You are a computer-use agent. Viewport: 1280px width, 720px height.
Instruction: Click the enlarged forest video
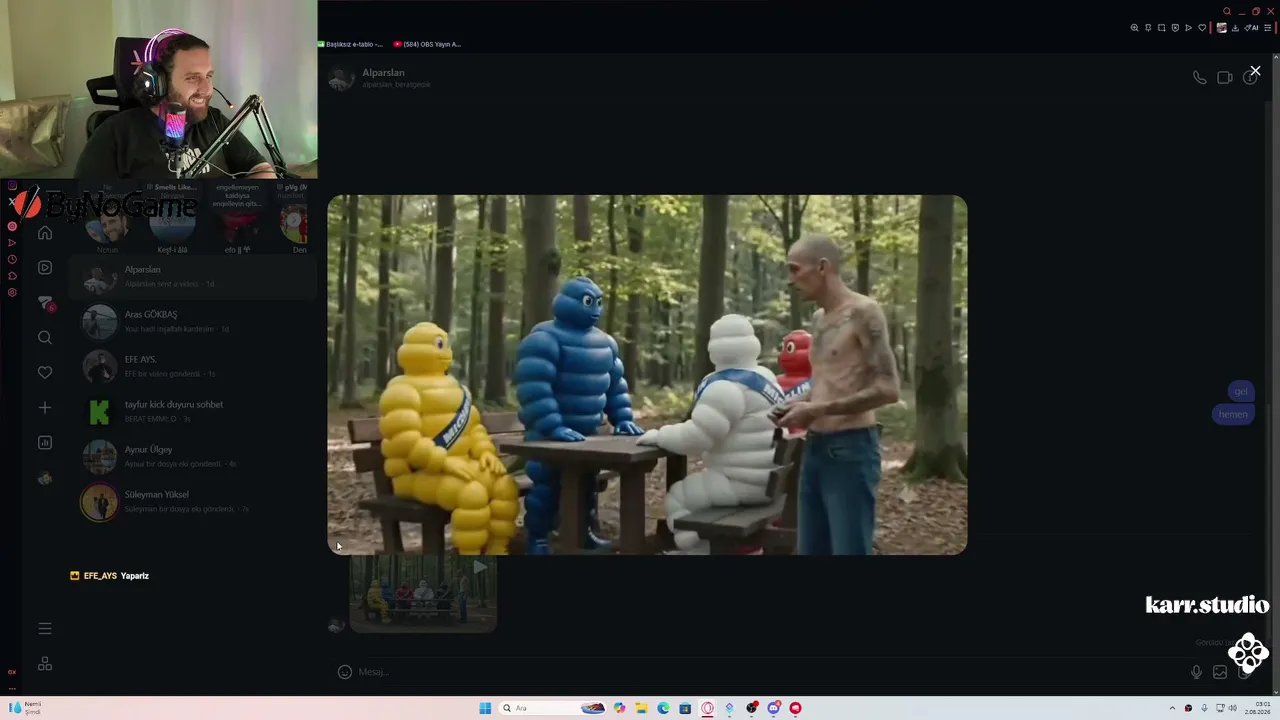pyautogui.click(x=647, y=375)
